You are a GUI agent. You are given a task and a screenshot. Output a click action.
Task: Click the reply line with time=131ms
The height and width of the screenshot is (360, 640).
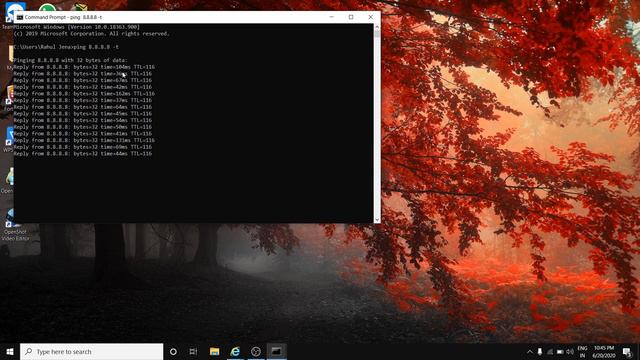(84, 140)
